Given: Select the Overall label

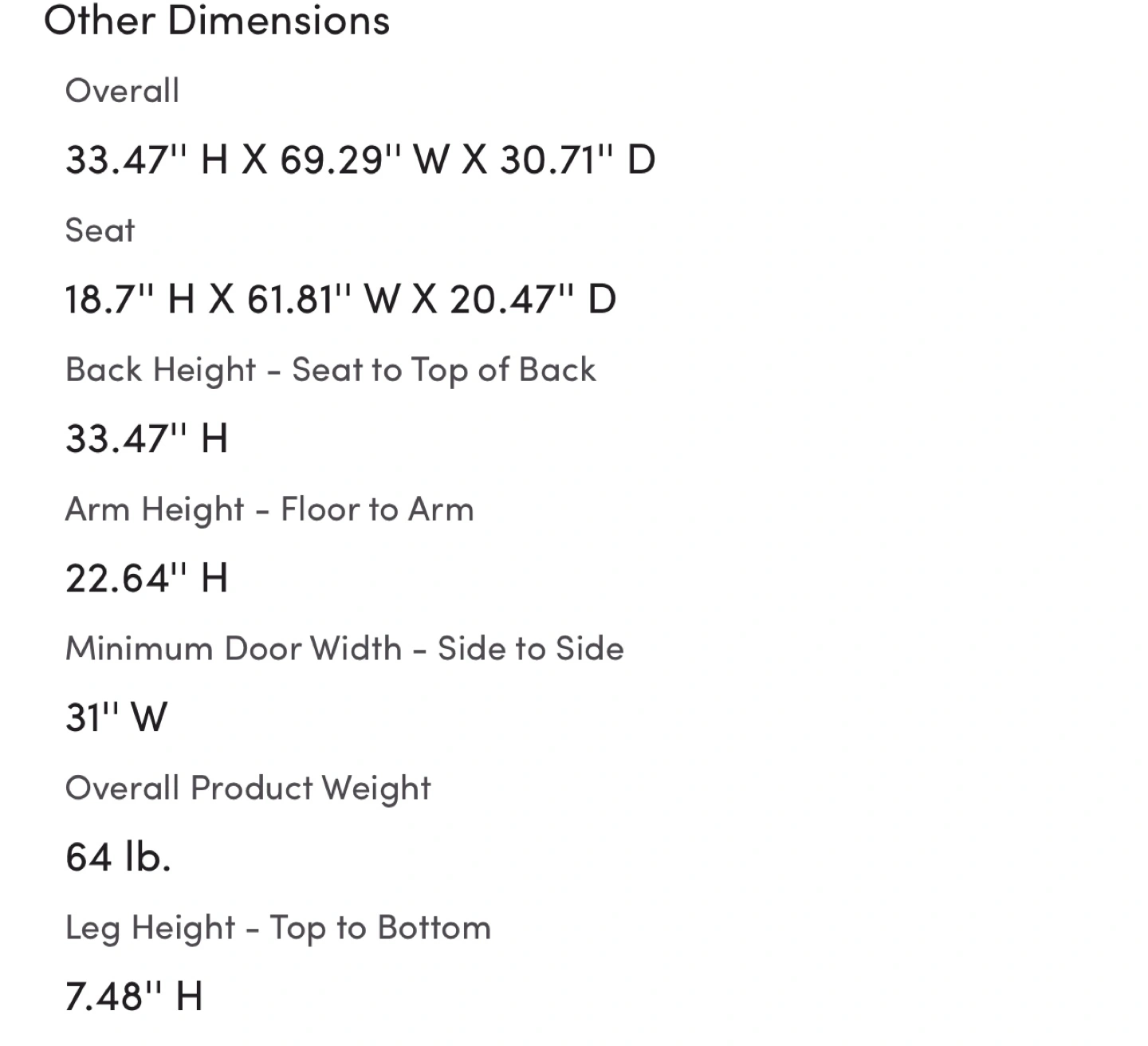Looking at the screenshot, I should click(x=122, y=91).
